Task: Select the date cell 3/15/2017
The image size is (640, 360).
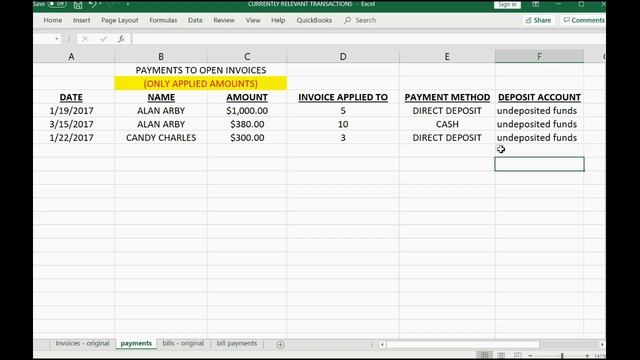Action: (71, 124)
